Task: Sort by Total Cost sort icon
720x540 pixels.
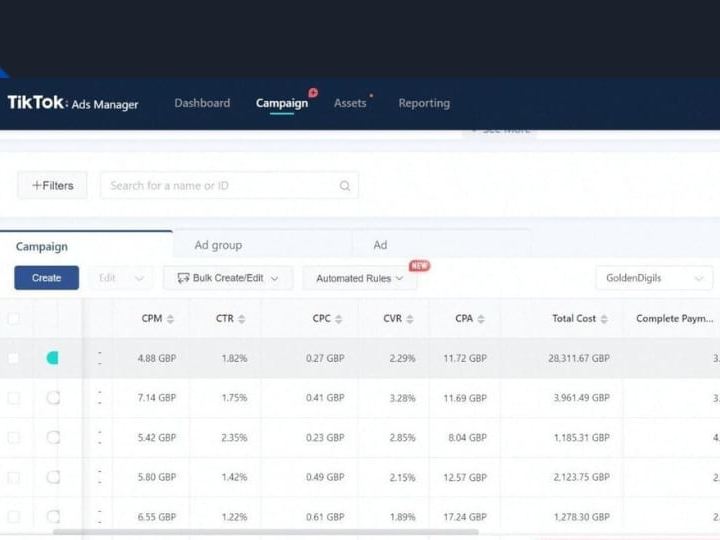Action: [604, 319]
